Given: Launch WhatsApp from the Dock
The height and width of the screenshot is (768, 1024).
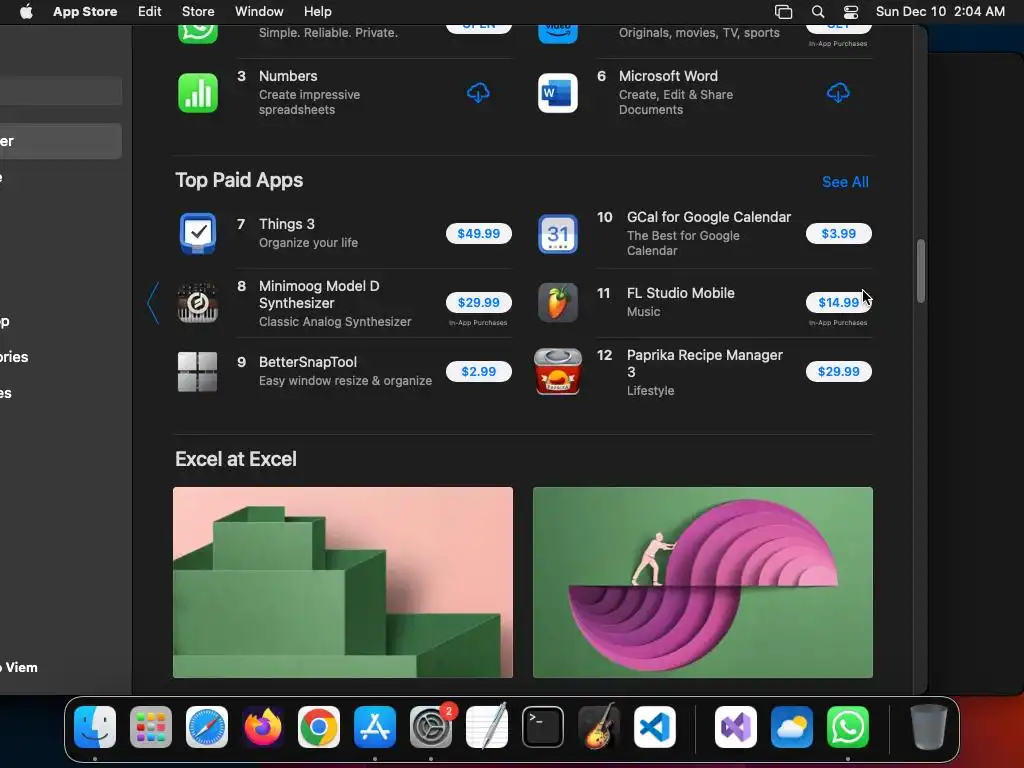Looking at the screenshot, I should 848,727.
